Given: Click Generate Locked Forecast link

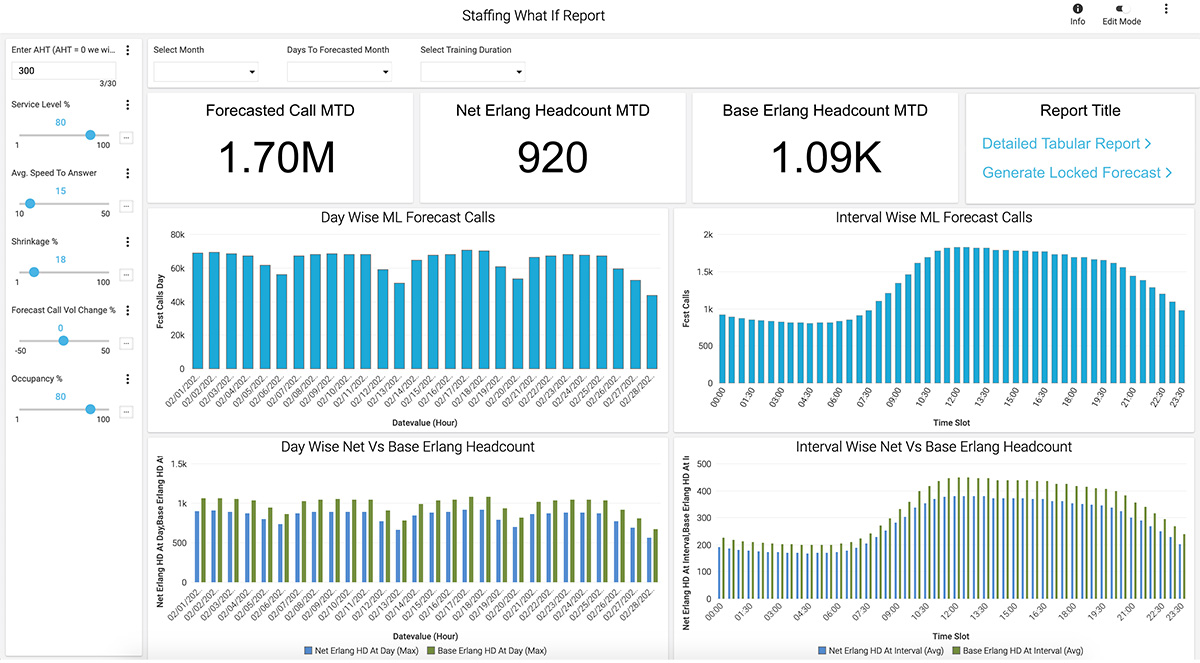Looking at the screenshot, I should [x=1077, y=173].
